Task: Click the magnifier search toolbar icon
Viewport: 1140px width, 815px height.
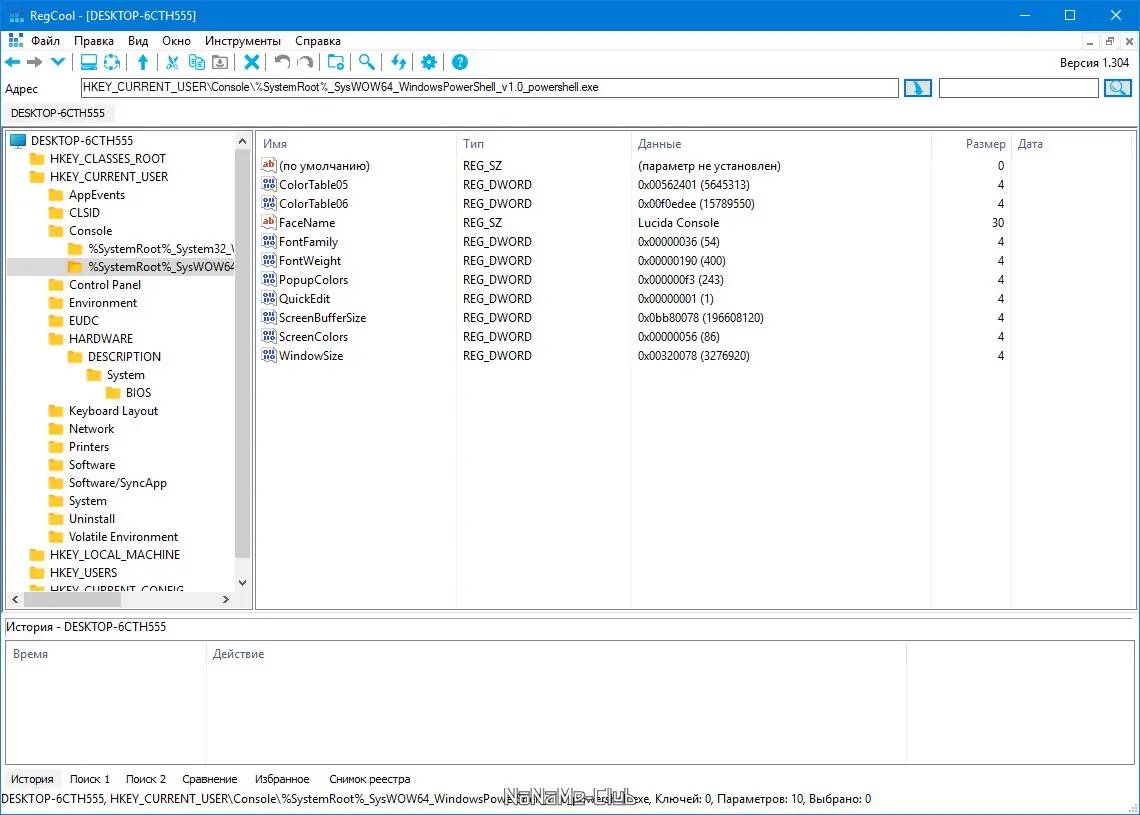Action: click(366, 63)
